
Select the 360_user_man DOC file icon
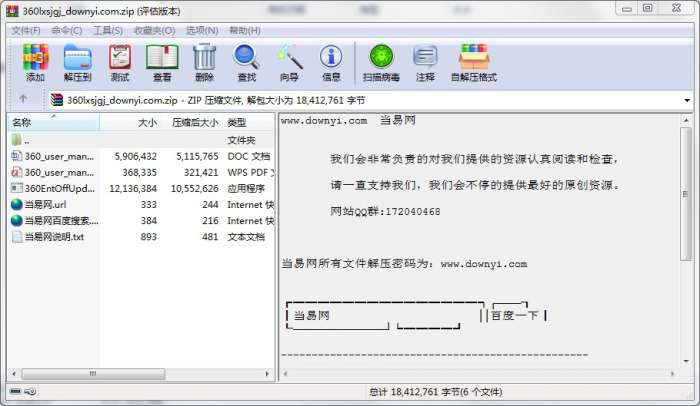pyautogui.click(x=17, y=156)
